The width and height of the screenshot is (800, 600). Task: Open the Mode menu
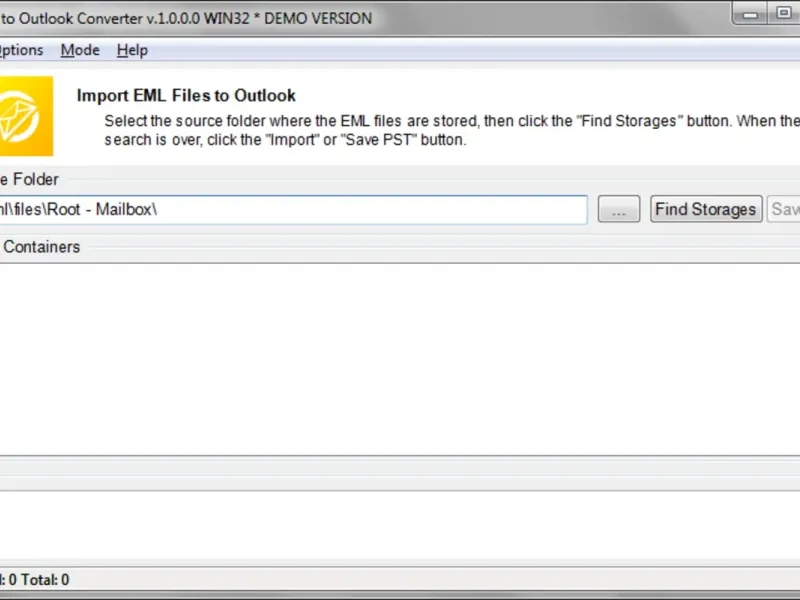(x=80, y=50)
